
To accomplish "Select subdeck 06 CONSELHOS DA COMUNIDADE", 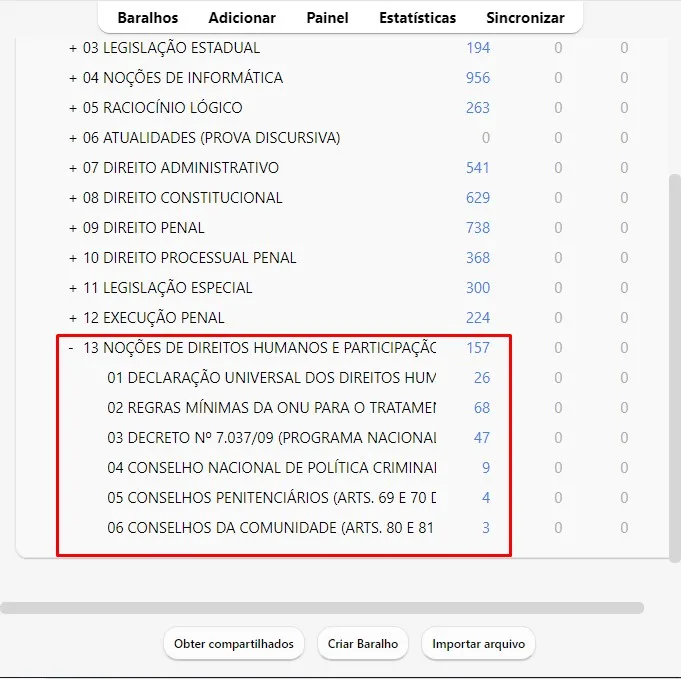I will (270, 527).
